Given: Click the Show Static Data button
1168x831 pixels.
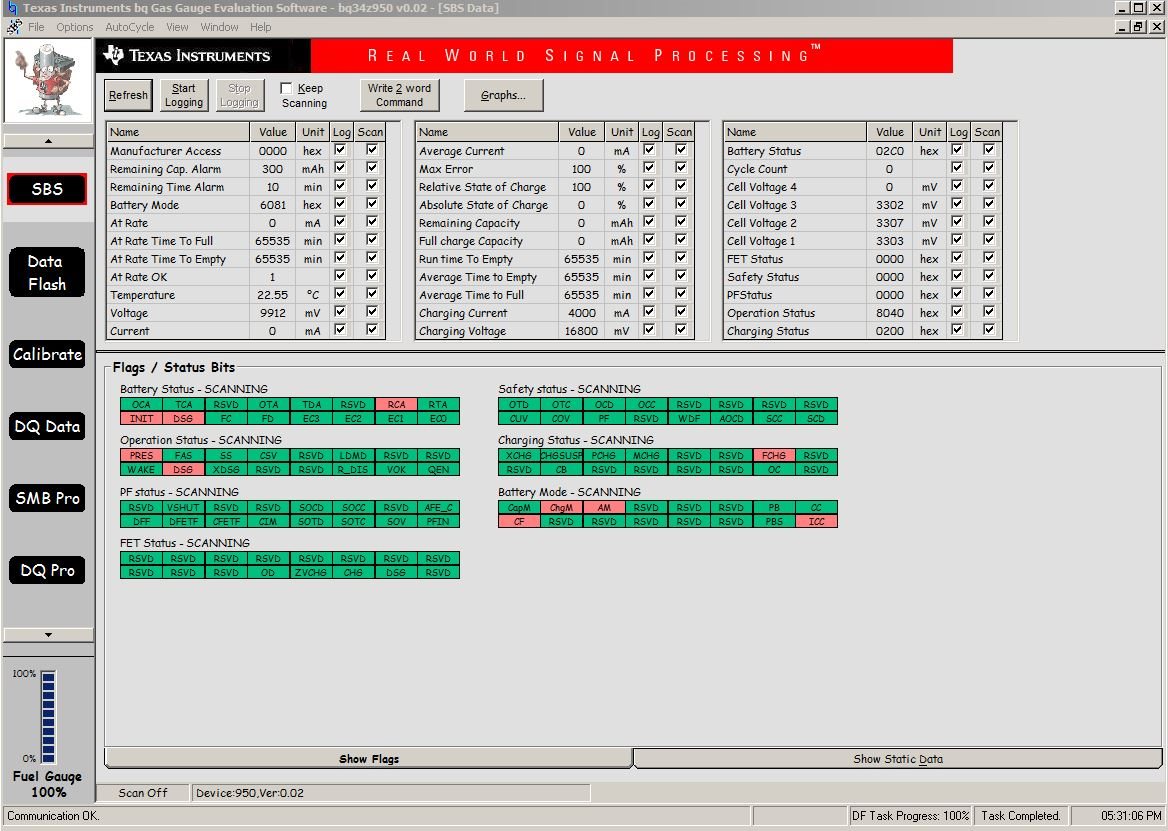Looking at the screenshot, I should 898,759.
